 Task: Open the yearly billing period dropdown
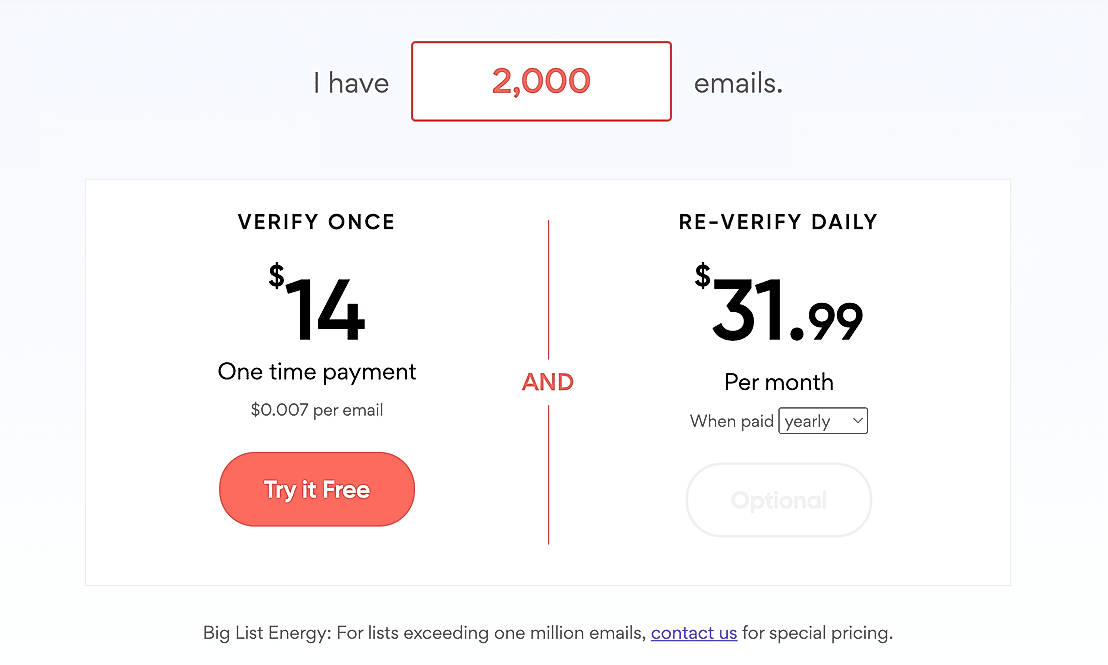(823, 421)
